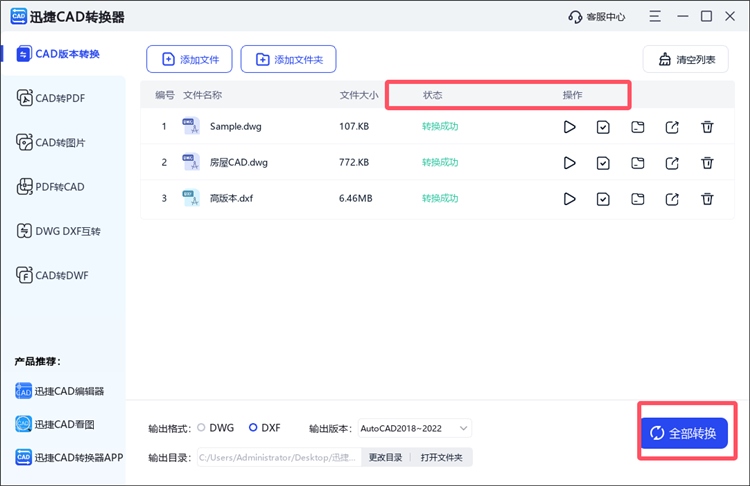The image size is (750, 486).
Task: Click the checkmark file icon for 房屋CAD.dwg
Action: 603,163
